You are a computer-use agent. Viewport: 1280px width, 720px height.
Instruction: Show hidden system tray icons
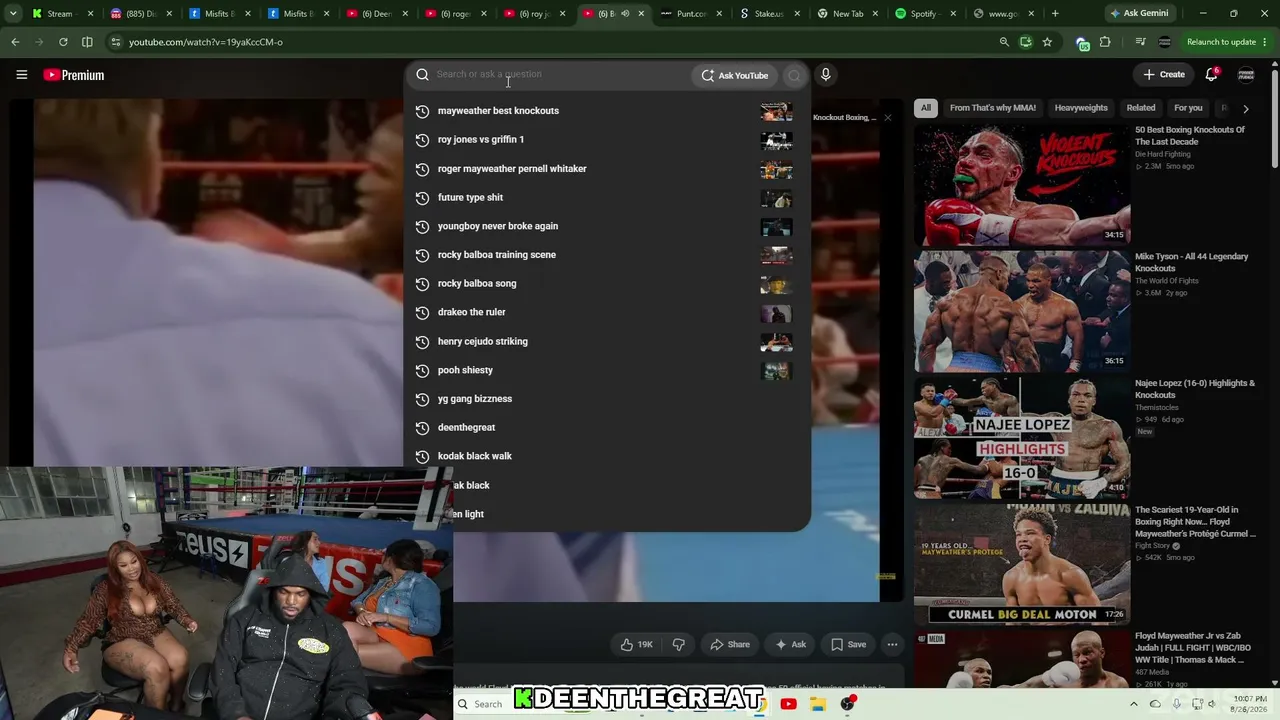point(1133,704)
